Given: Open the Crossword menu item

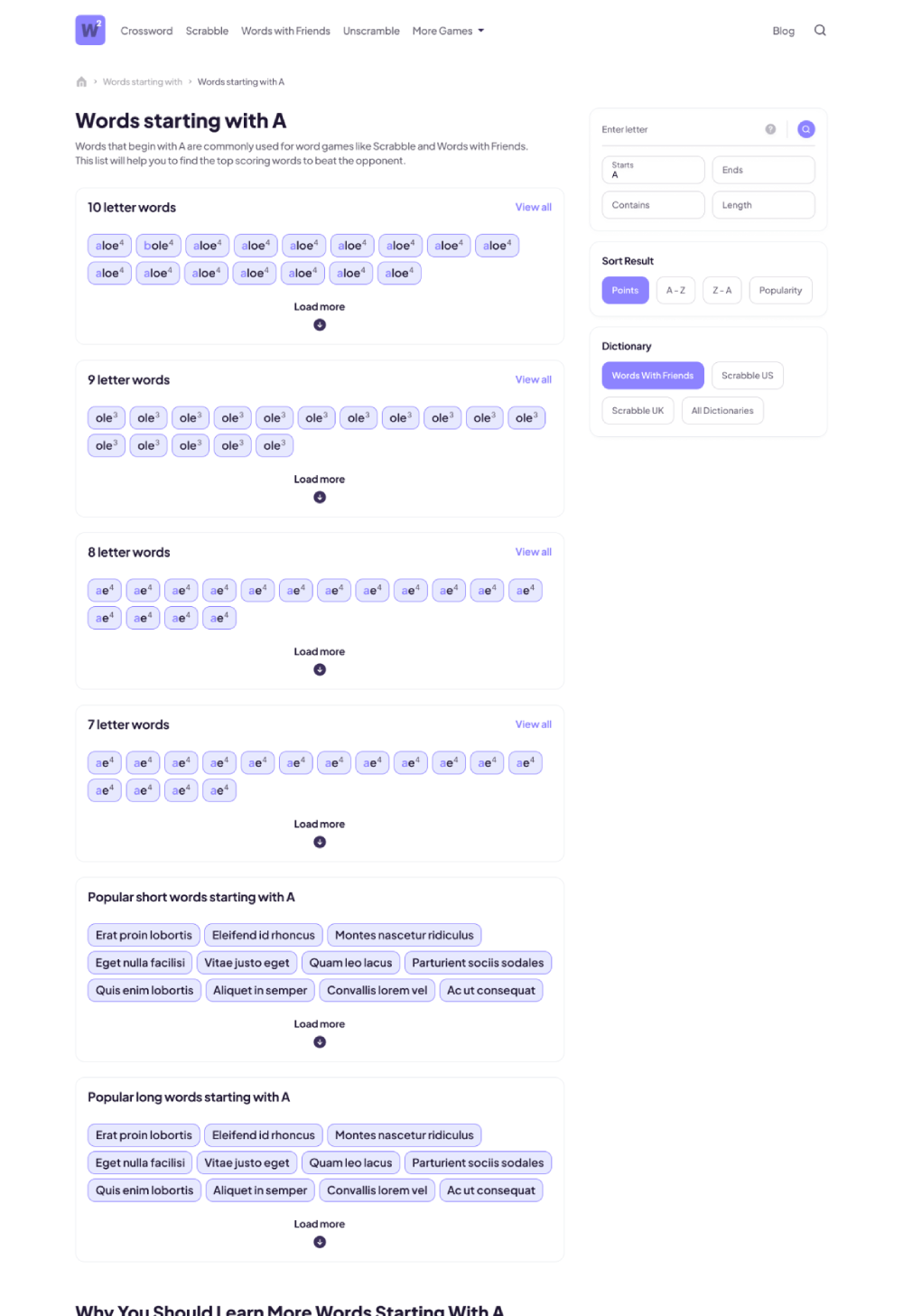Looking at the screenshot, I should [x=146, y=31].
